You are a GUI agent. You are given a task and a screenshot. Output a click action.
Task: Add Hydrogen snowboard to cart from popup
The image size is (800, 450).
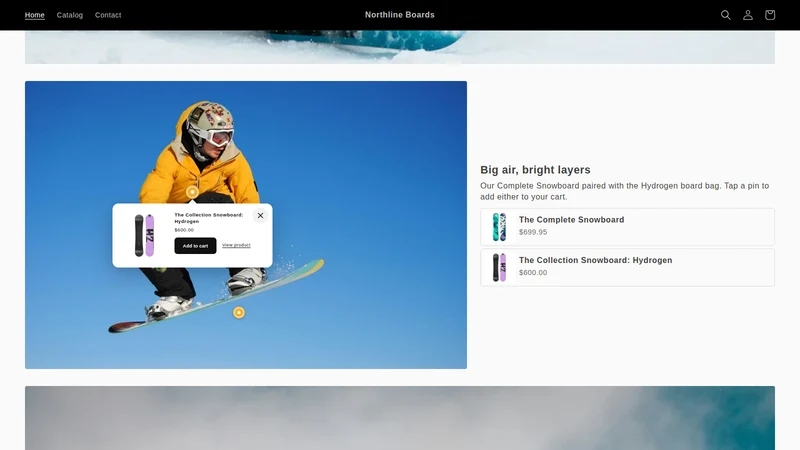tap(195, 245)
